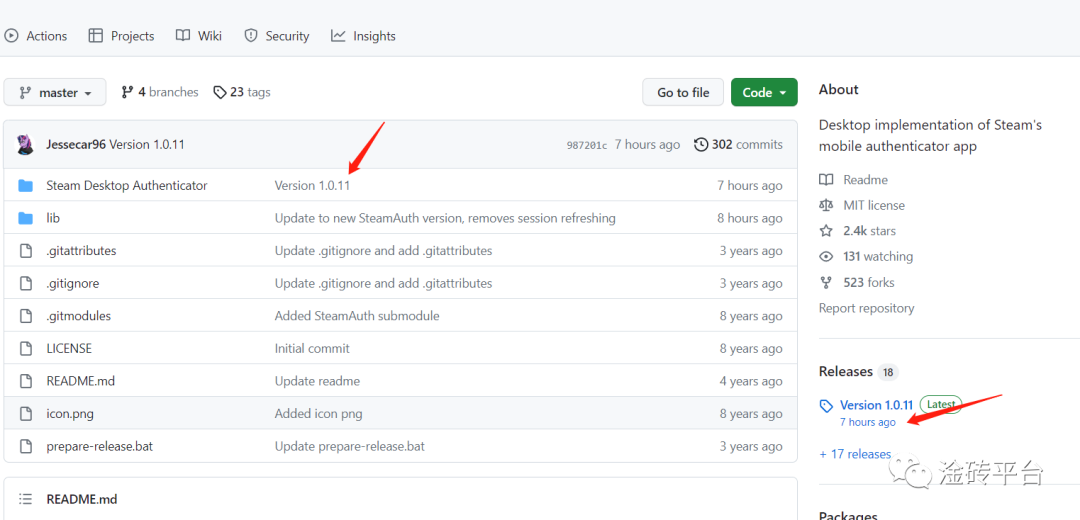Click the fork icon beside 523 forks

[826, 282]
